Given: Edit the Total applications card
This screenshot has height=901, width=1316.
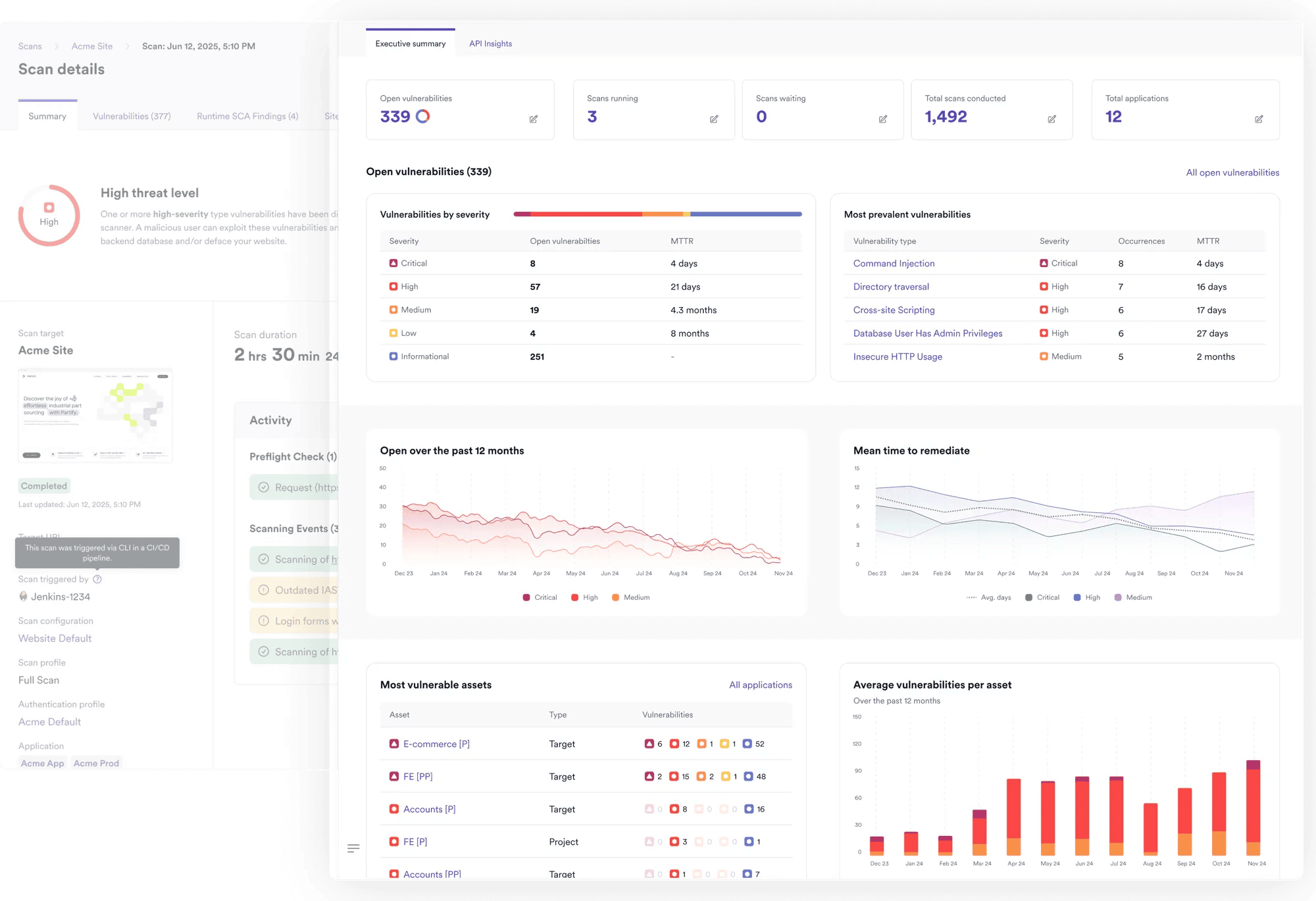Looking at the screenshot, I should click(1259, 119).
